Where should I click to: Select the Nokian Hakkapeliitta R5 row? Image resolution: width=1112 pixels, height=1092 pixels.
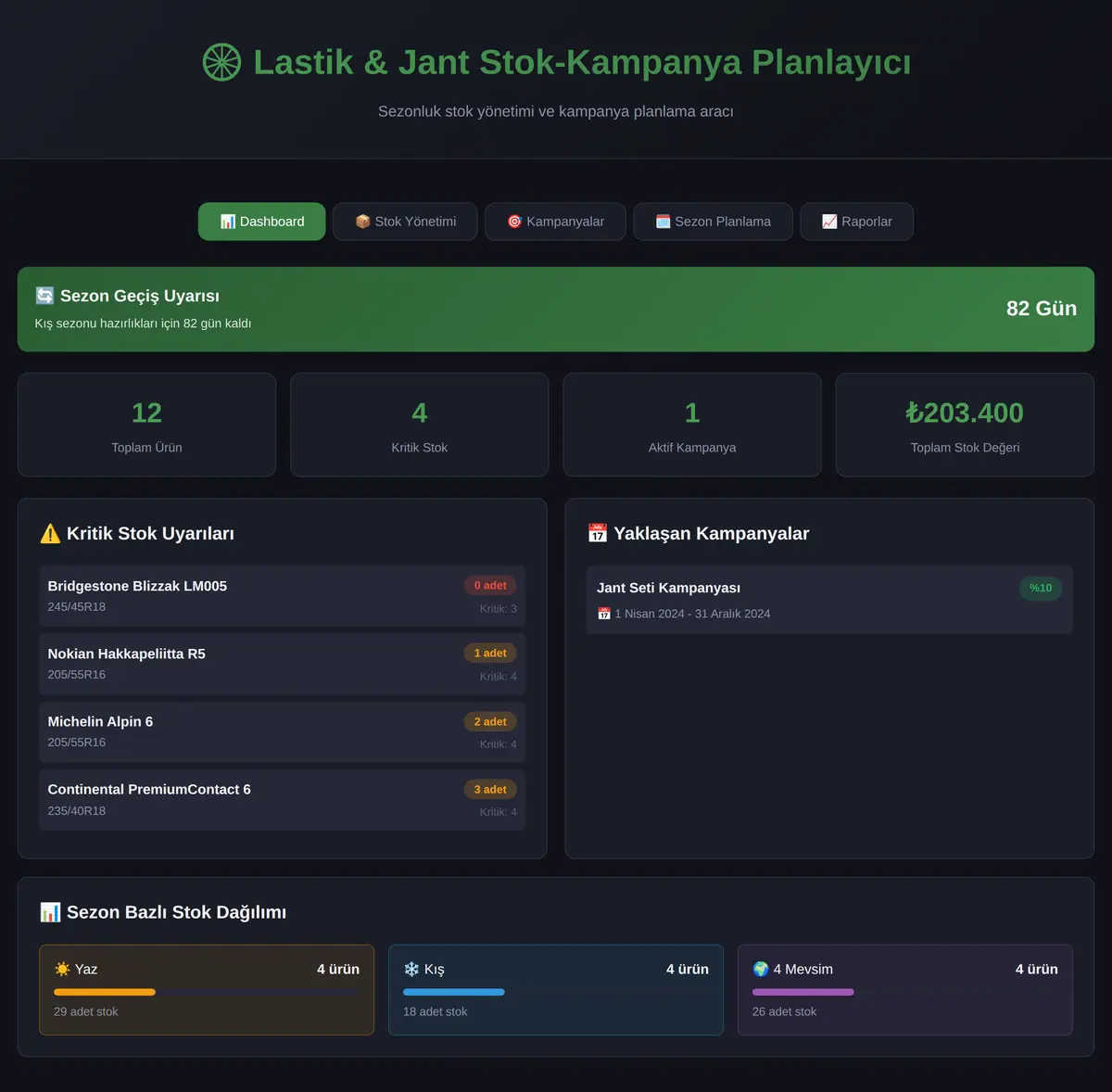pyautogui.click(x=283, y=664)
